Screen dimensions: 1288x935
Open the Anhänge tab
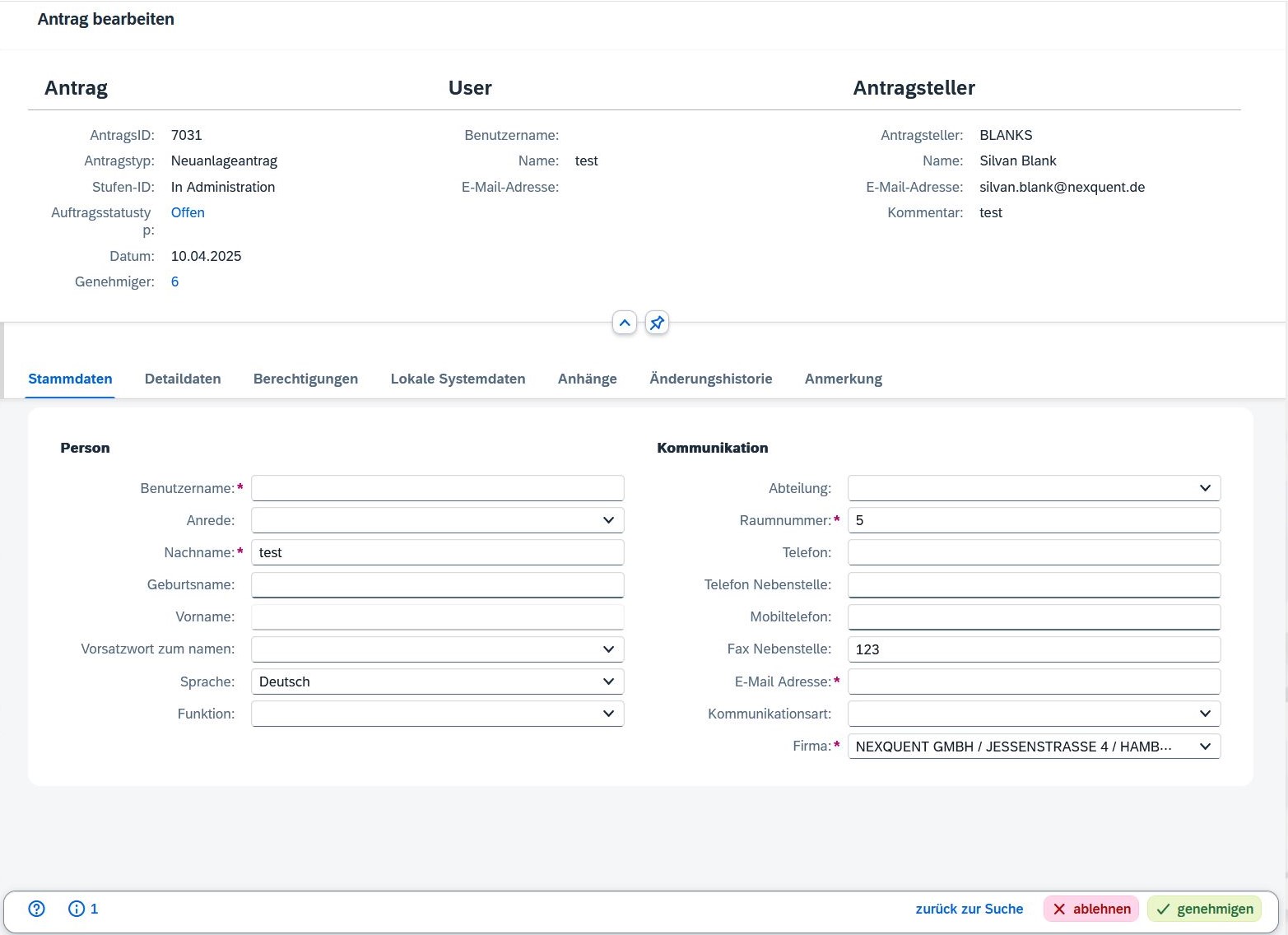click(x=587, y=379)
